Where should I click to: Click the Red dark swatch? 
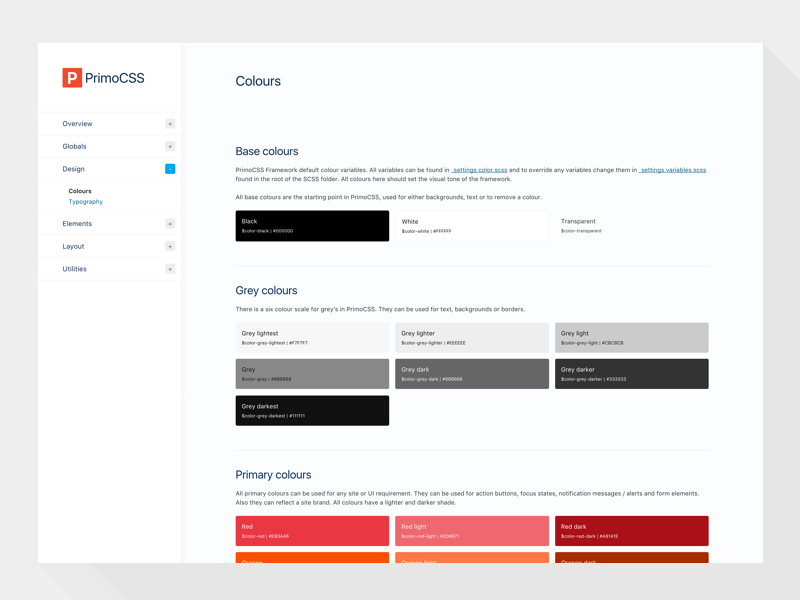tap(631, 530)
